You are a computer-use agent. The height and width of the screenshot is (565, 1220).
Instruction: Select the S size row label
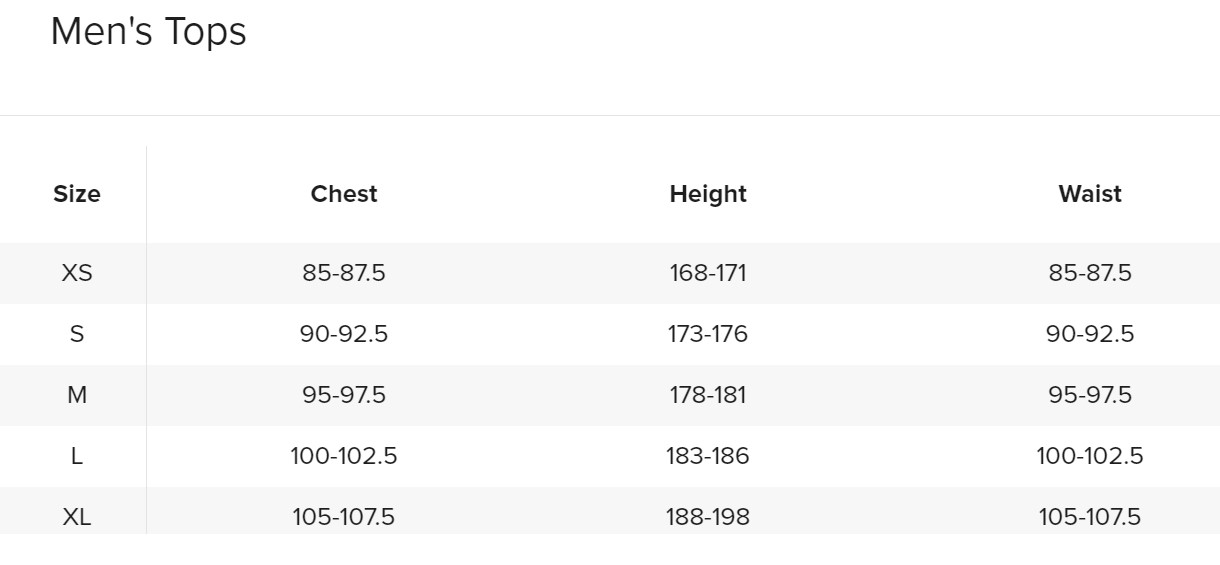(77, 334)
